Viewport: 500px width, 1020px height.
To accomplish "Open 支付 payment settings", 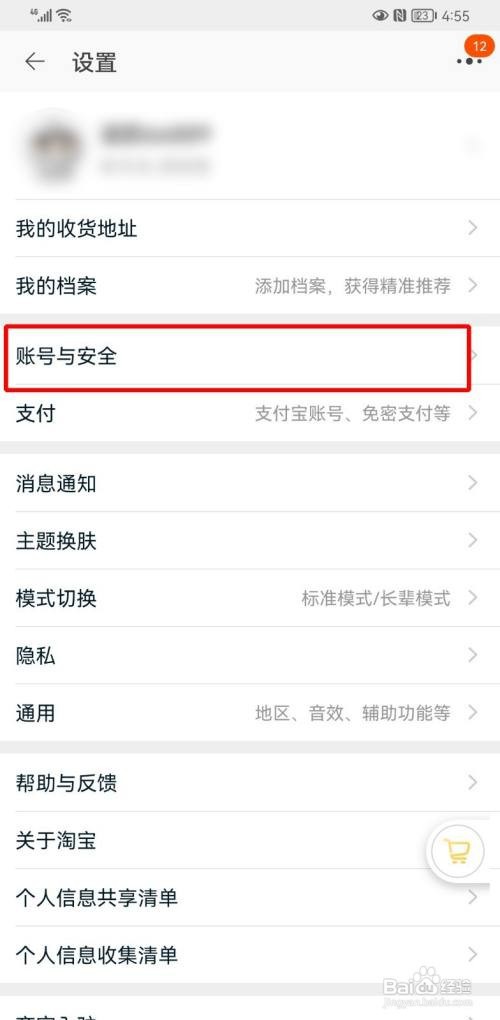I will tap(250, 413).
